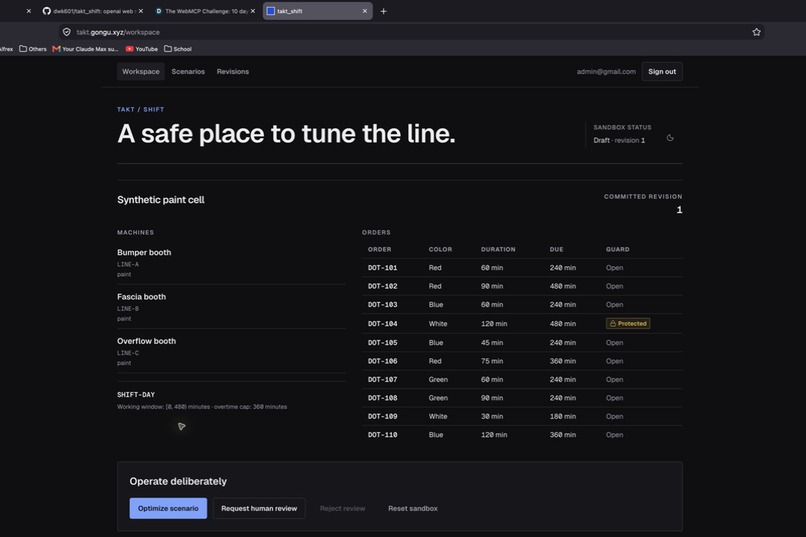Select the Bumper booth machine

tap(144, 252)
